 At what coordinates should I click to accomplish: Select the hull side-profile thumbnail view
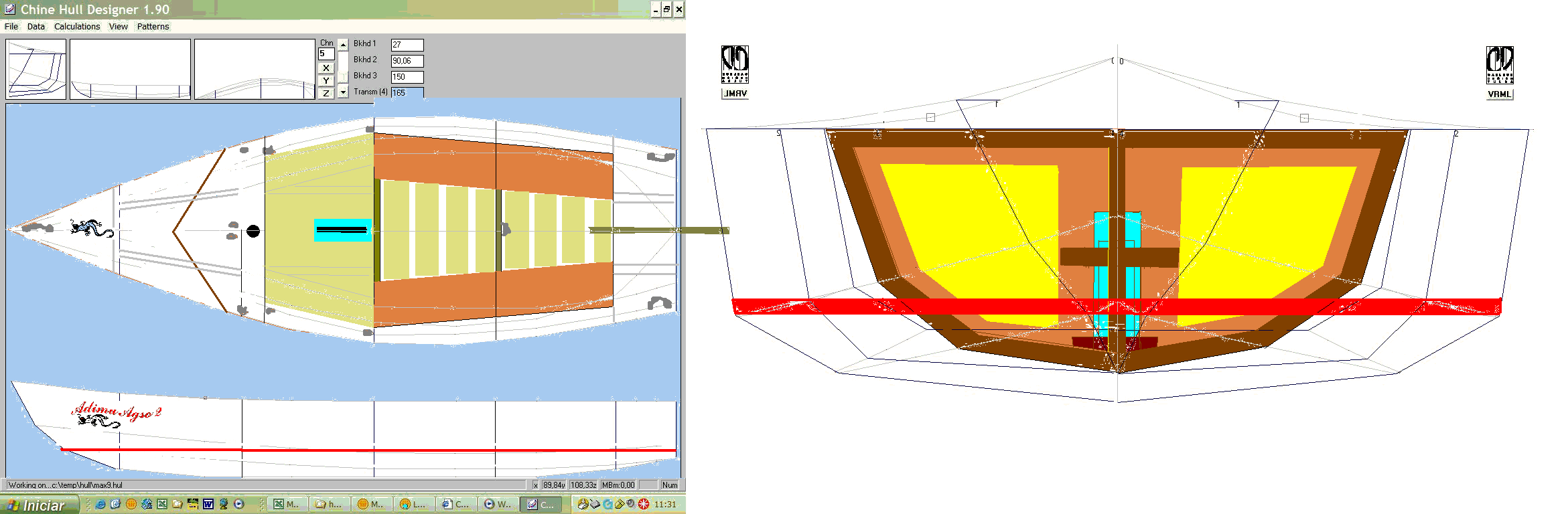pos(130,69)
